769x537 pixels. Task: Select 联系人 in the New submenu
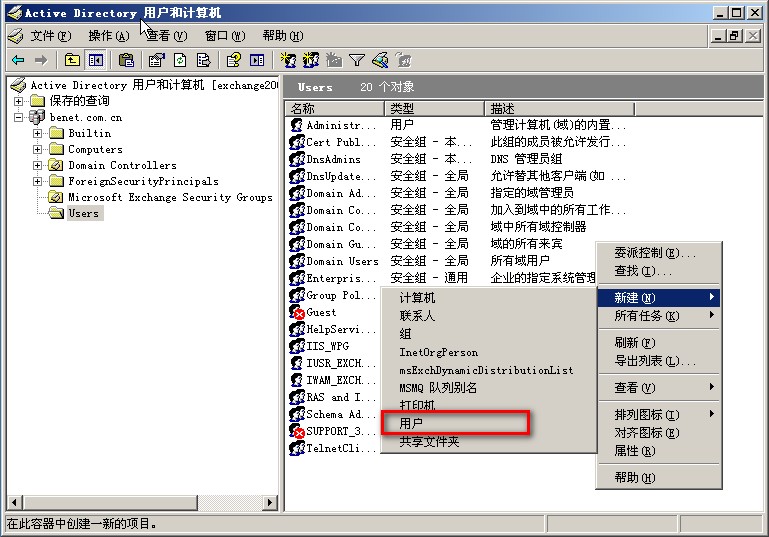(488, 316)
